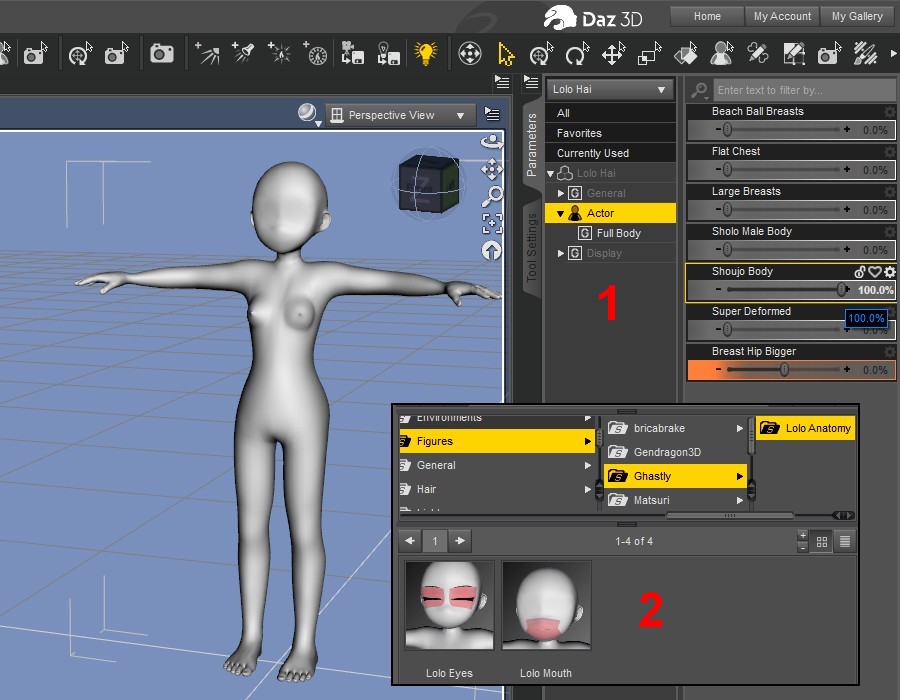Viewport: 900px width, 700px height.
Task: Open the Hair category
Action: tap(496, 489)
